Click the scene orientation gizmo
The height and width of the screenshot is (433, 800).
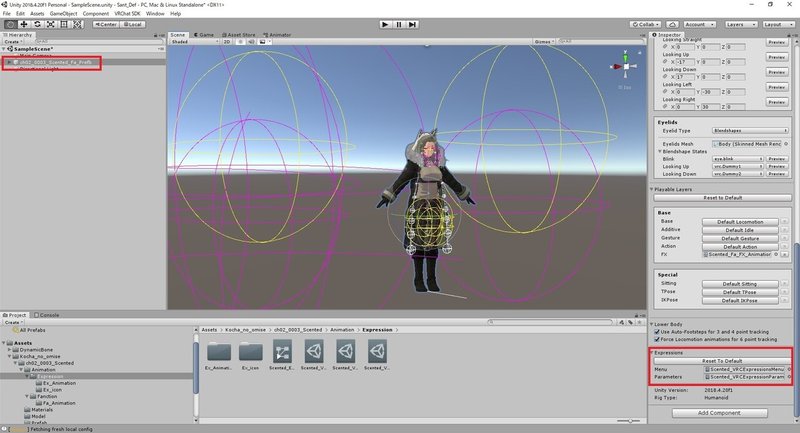[x=626, y=66]
